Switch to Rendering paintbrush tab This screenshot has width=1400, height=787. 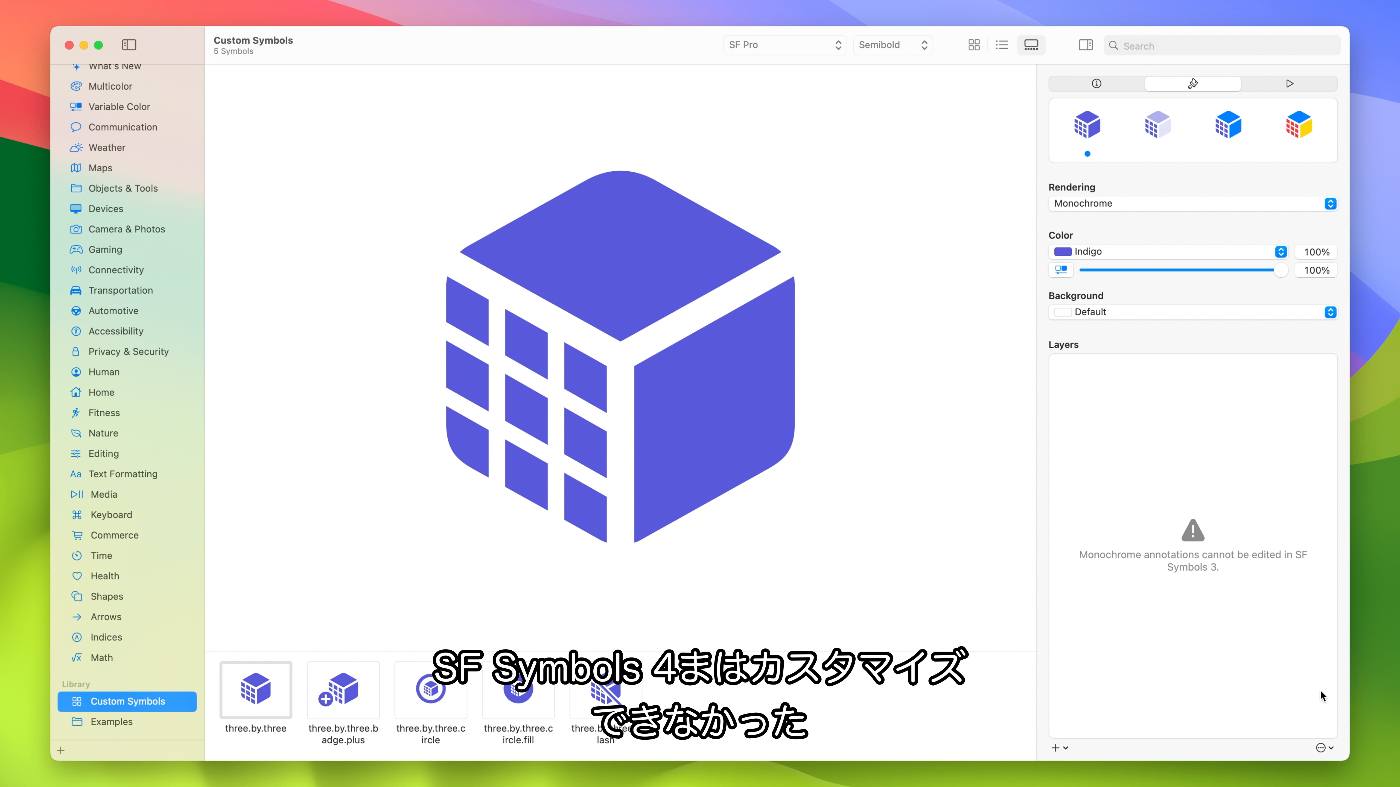pyautogui.click(x=1193, y=84)
